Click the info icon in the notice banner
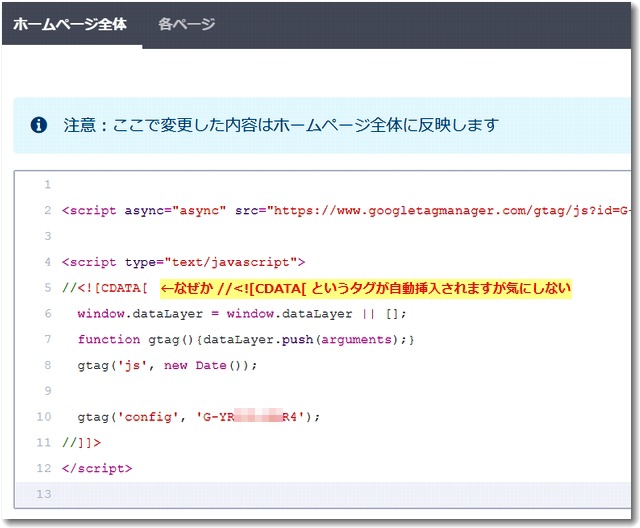The width and height of the screenshot is (640, 528). [x=39, y=125]
